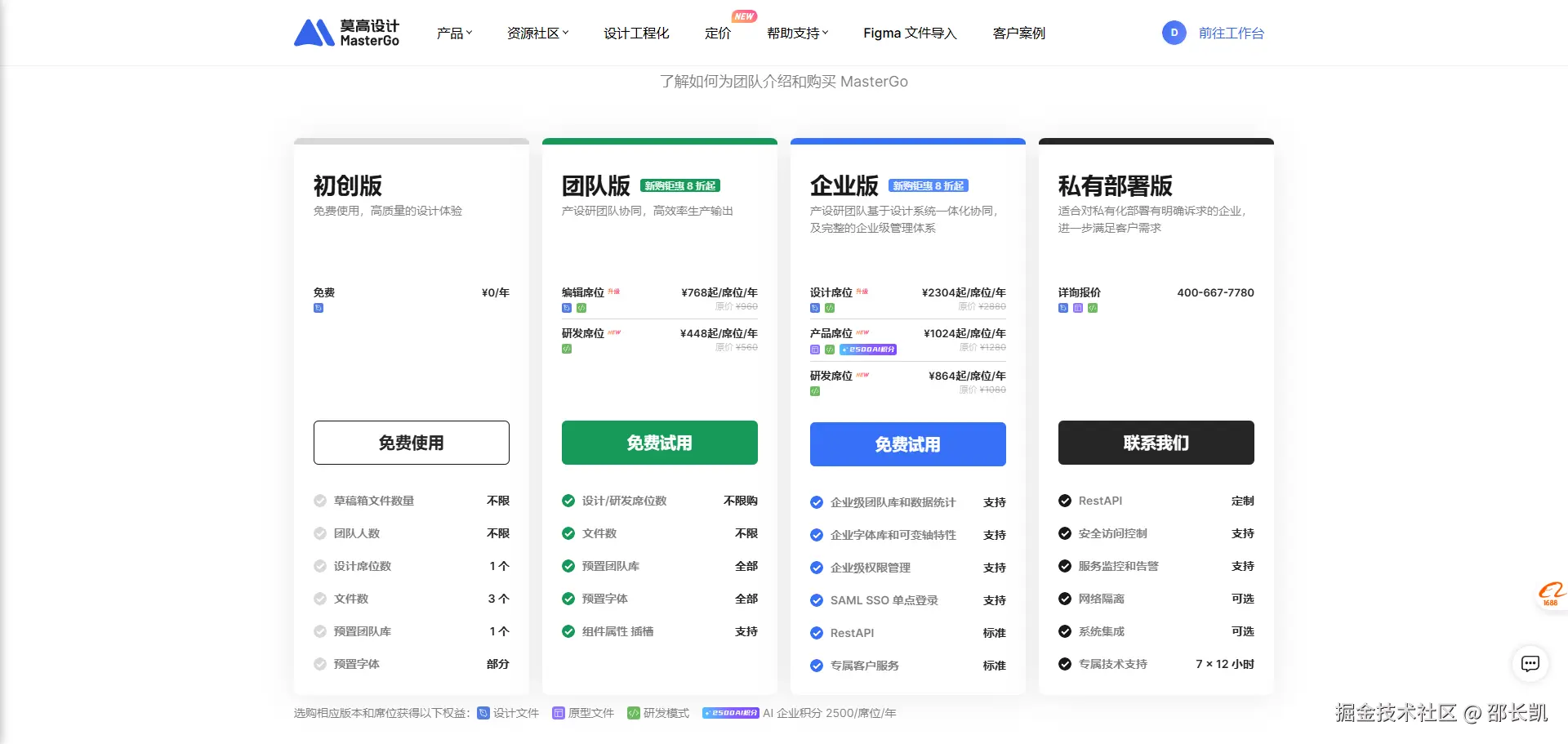Click the 详询报价 label
Image resolution: width=1568 pixels, height=744 pixels.
click(1080, 292)
